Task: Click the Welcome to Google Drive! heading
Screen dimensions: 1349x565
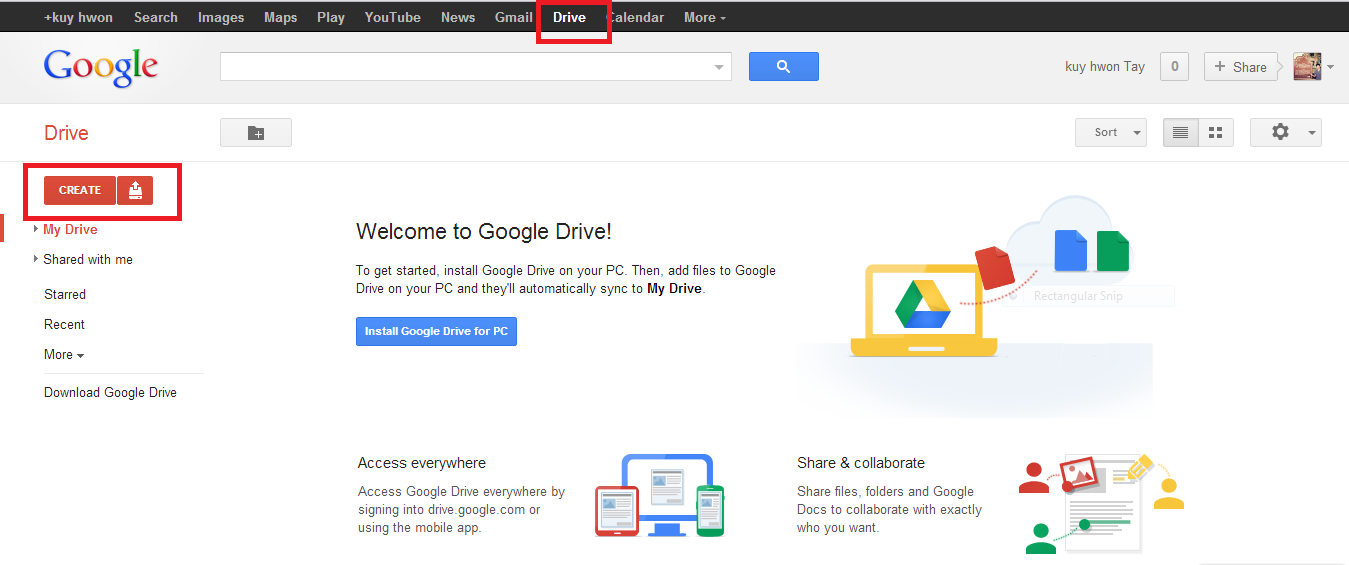Action: coord(484,231)
